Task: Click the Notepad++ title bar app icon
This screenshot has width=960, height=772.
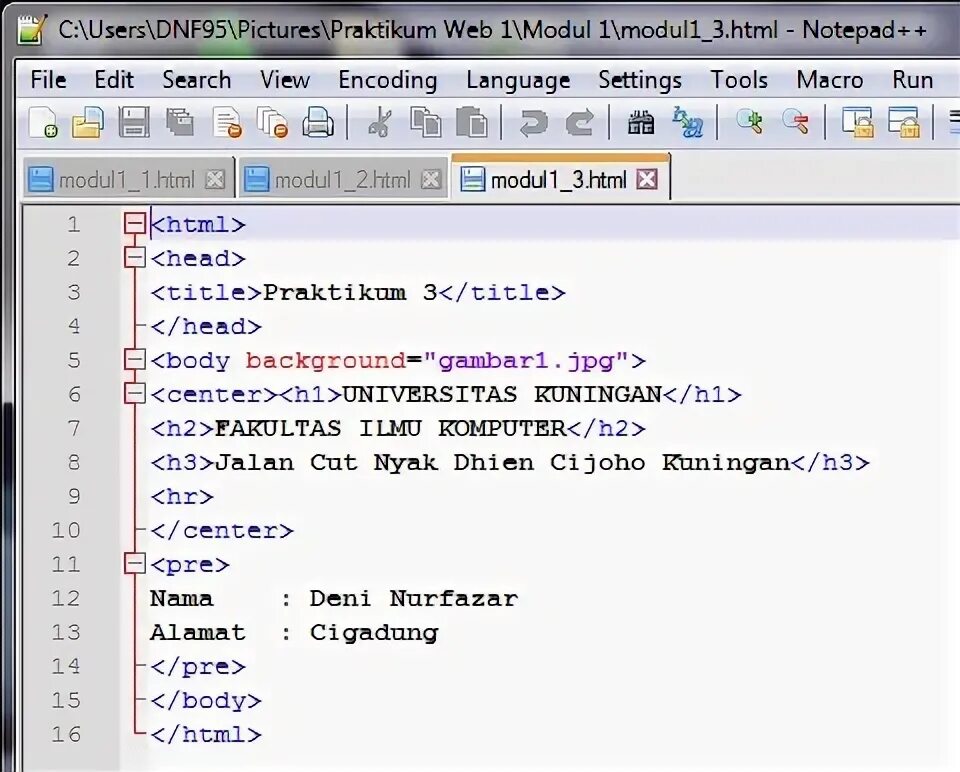Action: pyautogui.click(x=32, y=29)
